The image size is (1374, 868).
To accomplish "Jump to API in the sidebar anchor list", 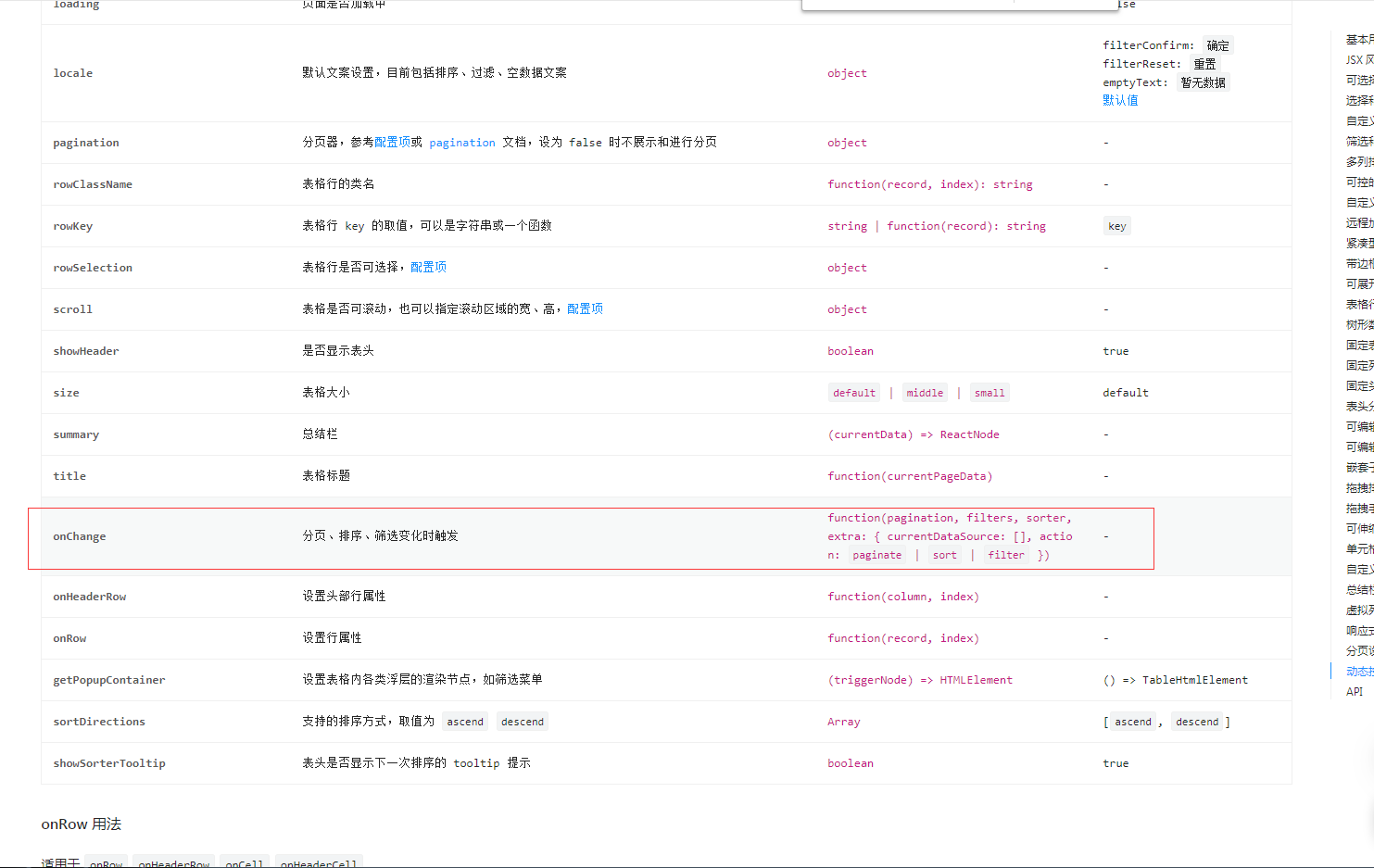I will 1355,691.
